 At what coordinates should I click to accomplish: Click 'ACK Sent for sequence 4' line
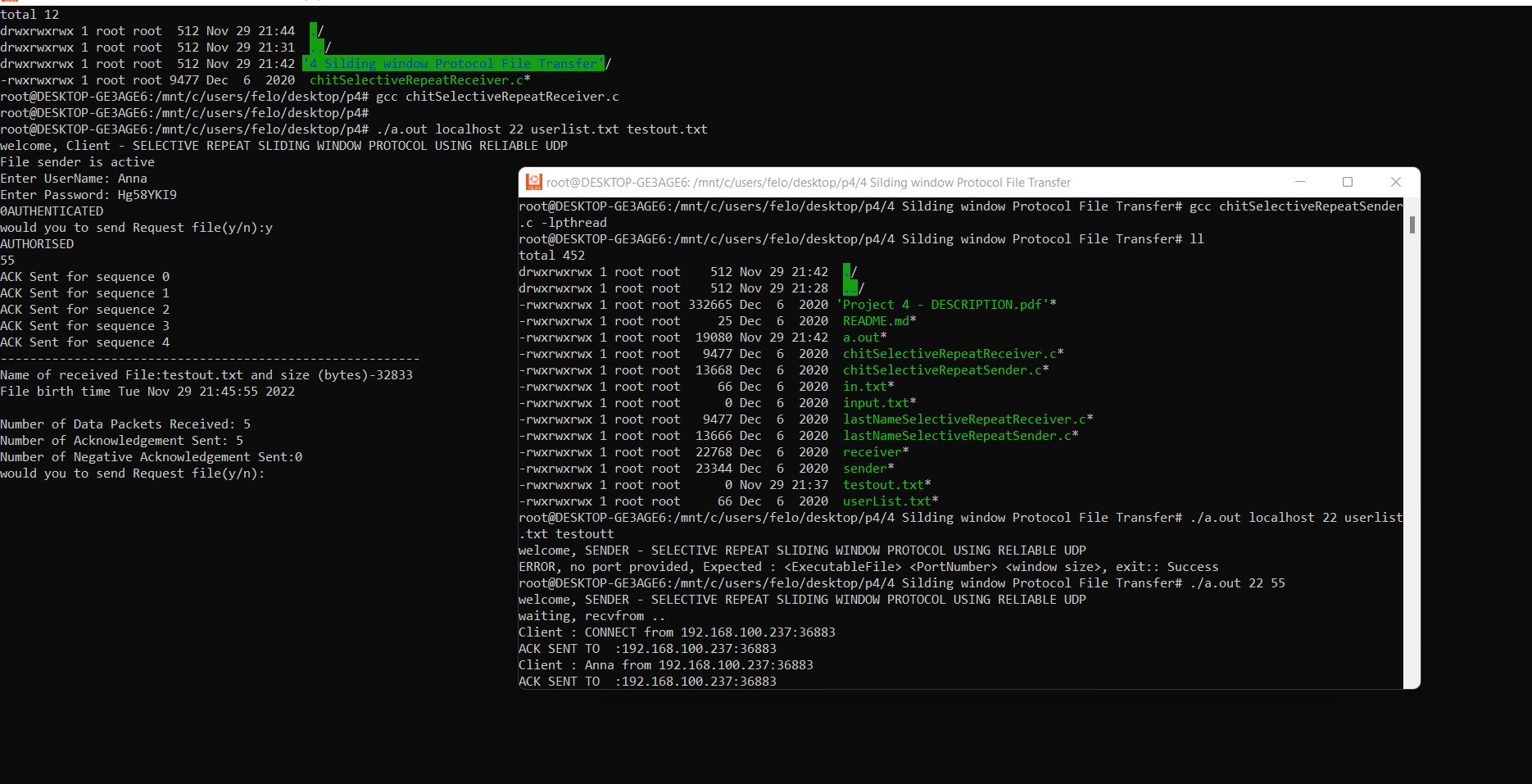click(x=84, y=342)
